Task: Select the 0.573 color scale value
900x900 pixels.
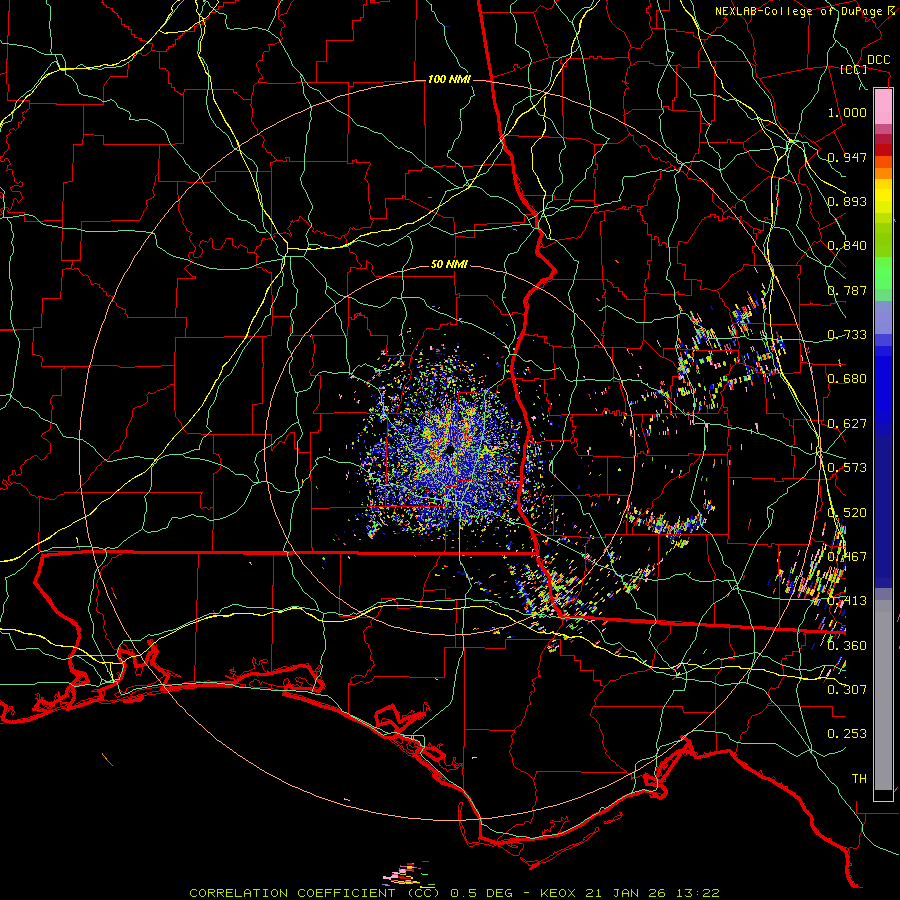Action: coord(847,468)
